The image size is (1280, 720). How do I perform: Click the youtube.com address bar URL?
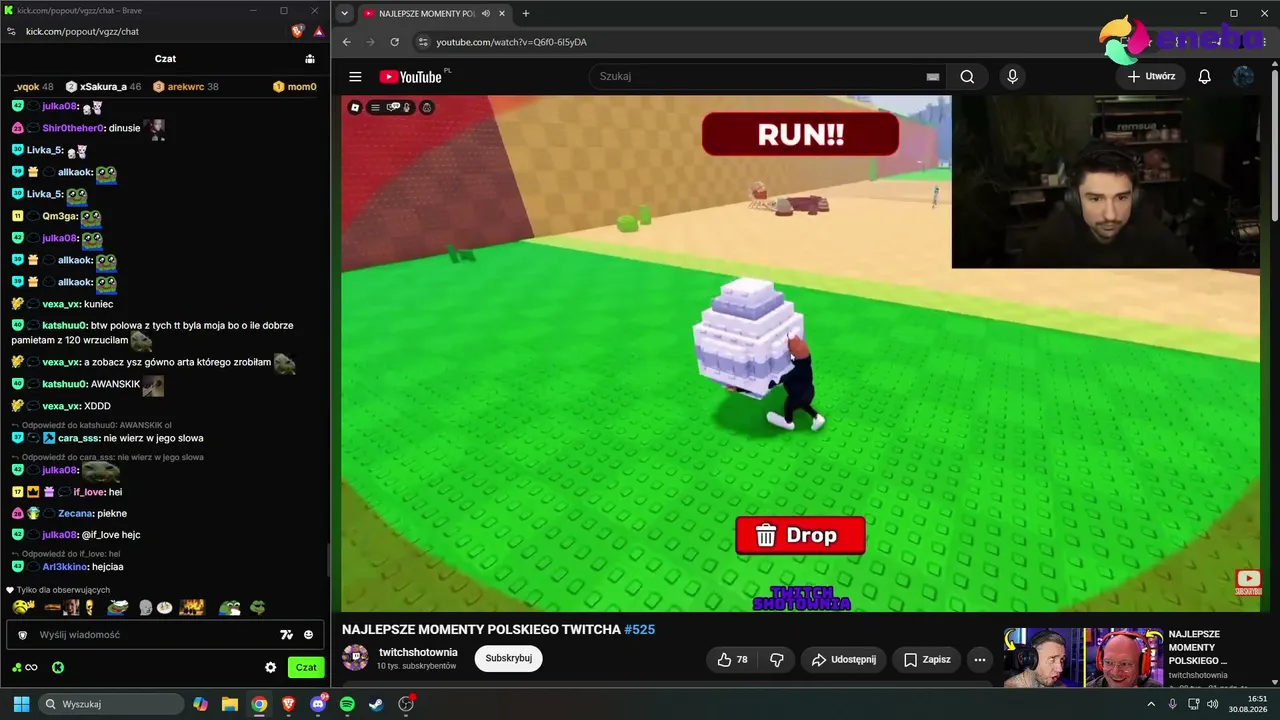[x=511, y=42]
